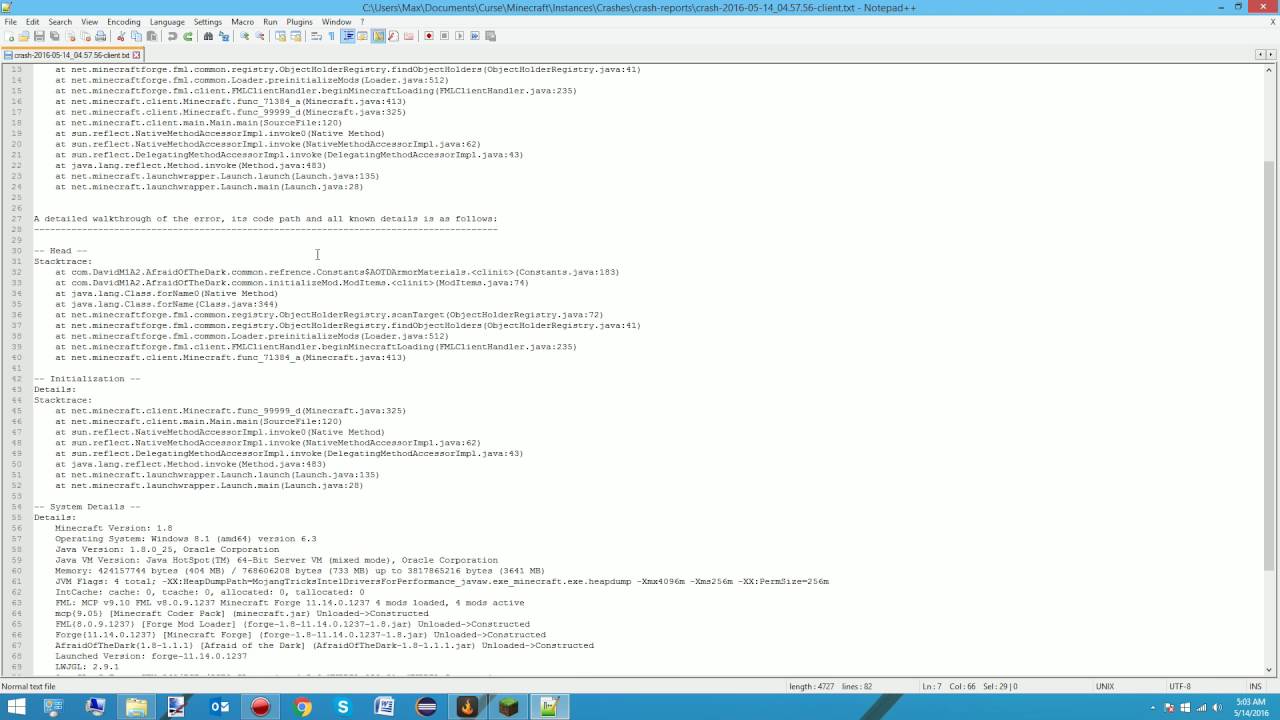Click the Close All toolbar icon
This screenshot has width=1280, height=720.
coord(85,36)
